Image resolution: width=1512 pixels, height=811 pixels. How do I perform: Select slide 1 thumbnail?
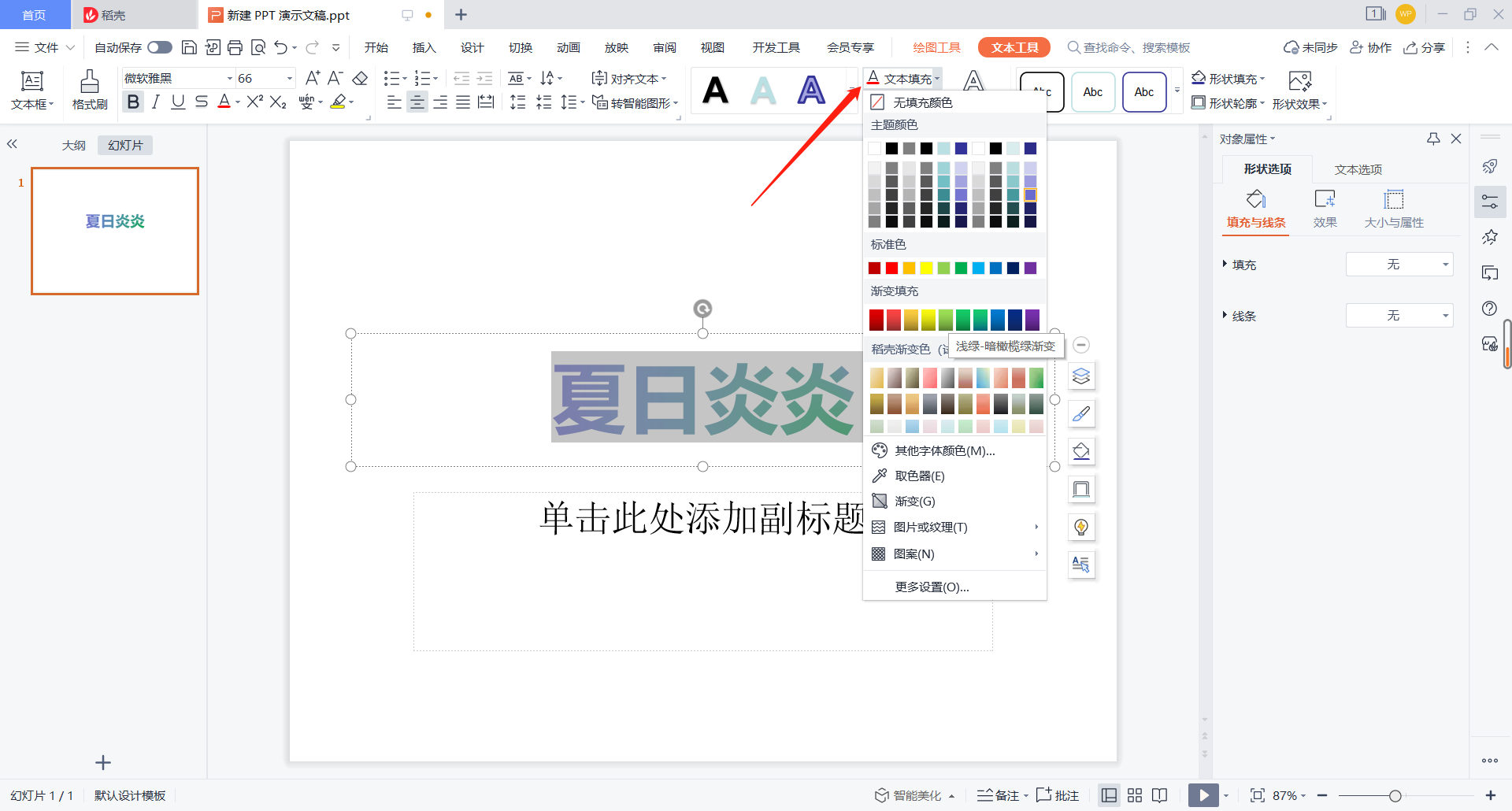115,231
